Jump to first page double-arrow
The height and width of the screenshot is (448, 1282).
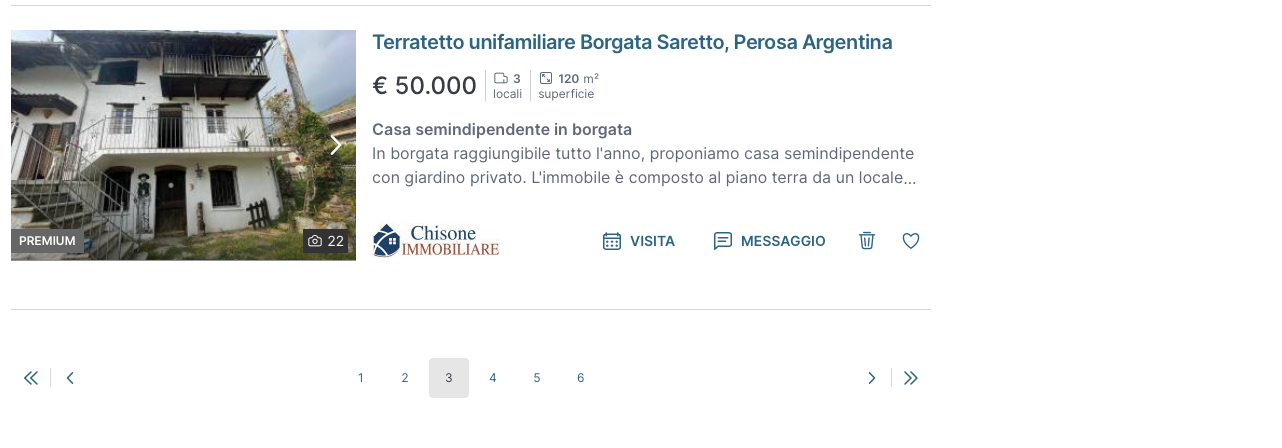pos(31,378)
